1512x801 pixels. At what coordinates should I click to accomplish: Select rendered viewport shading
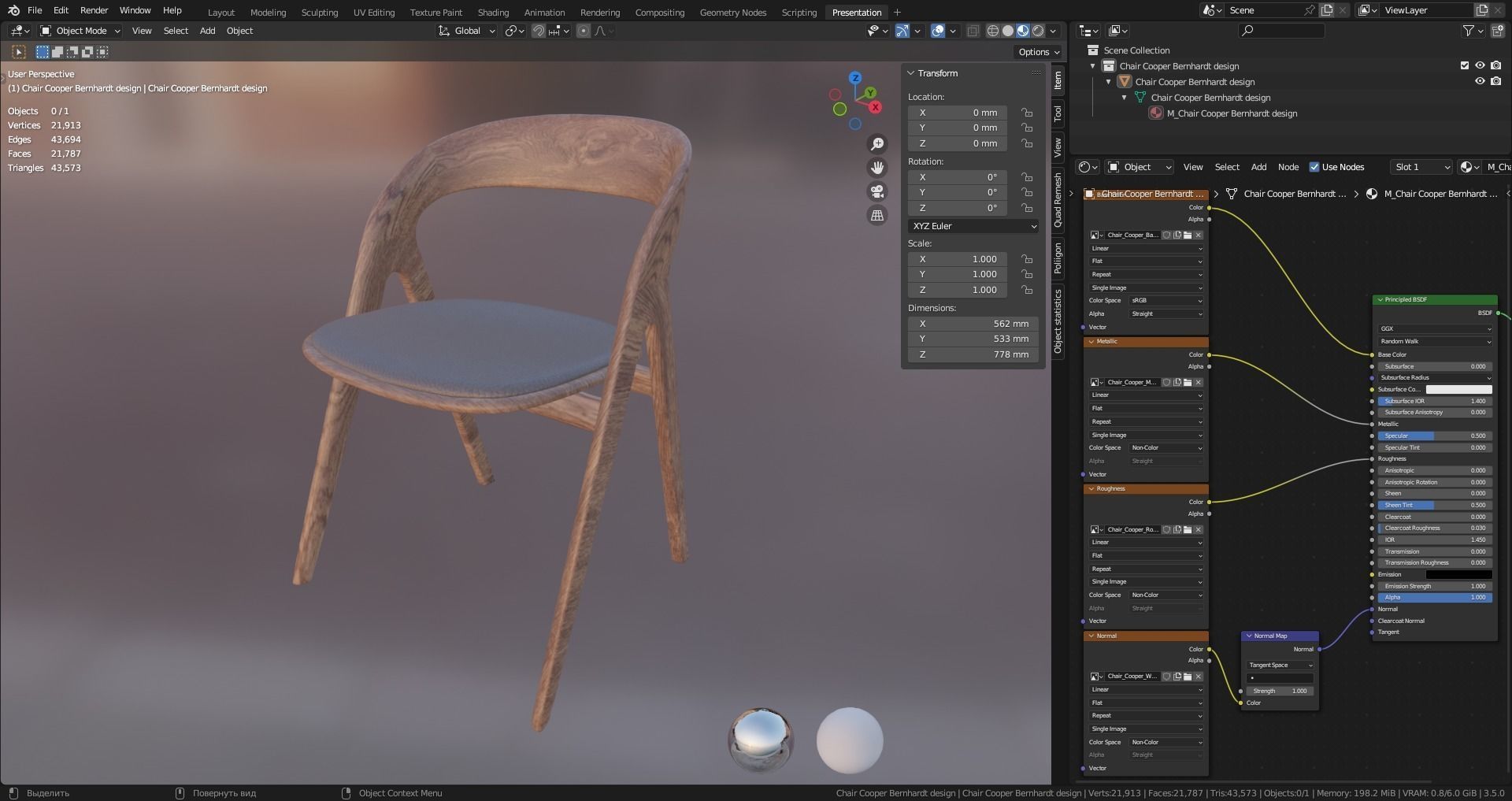(1038, 31)
